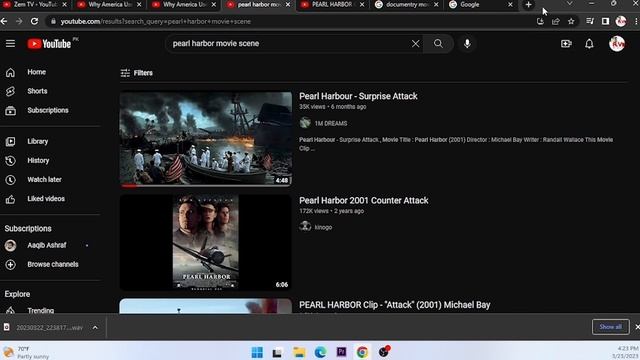Open Premiere Pro from taskbar
This screenshot has height=360, width=640.
click(341, 352)
